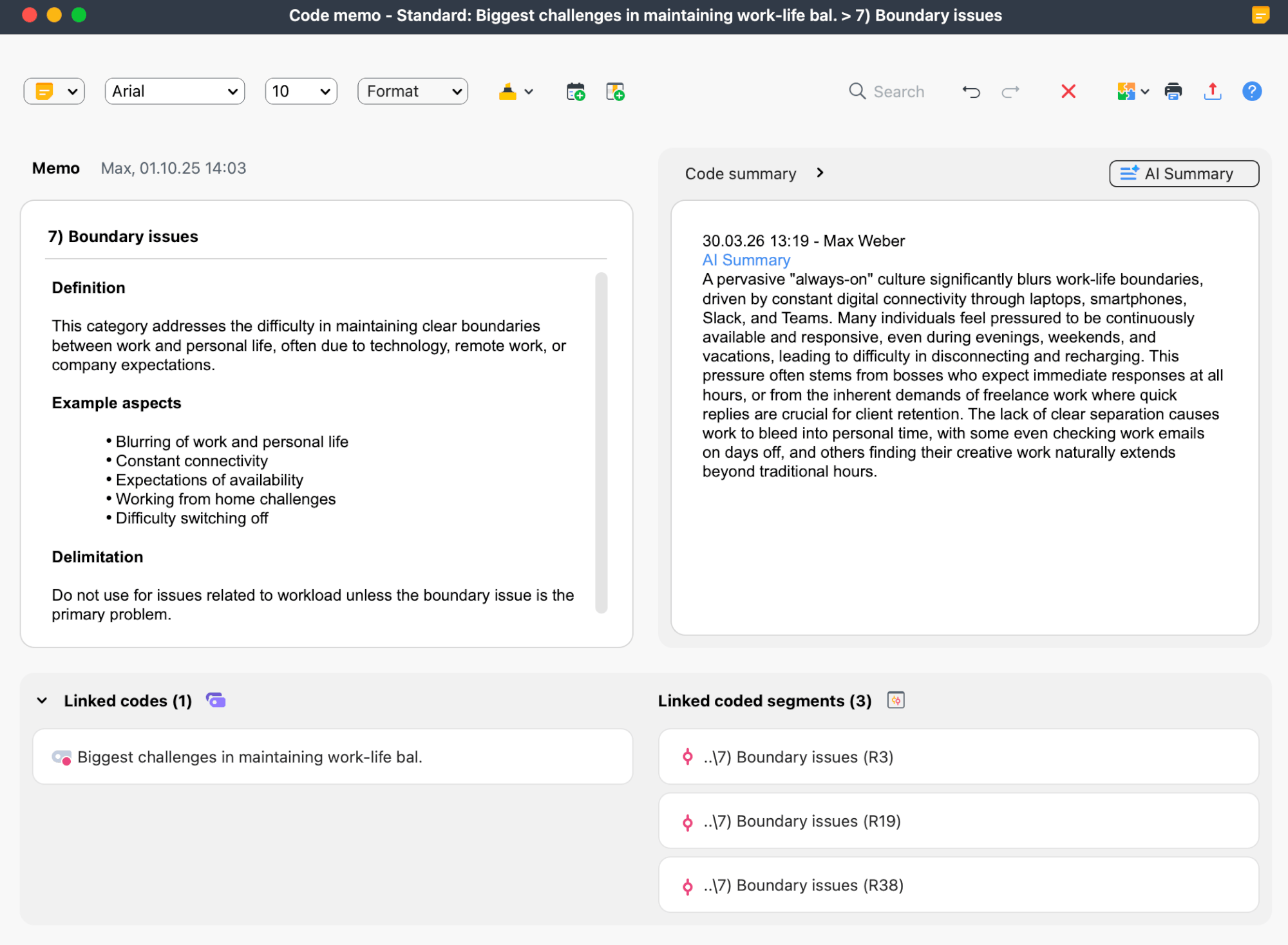Collapse the Linked codes section

[x=42, y=700]
